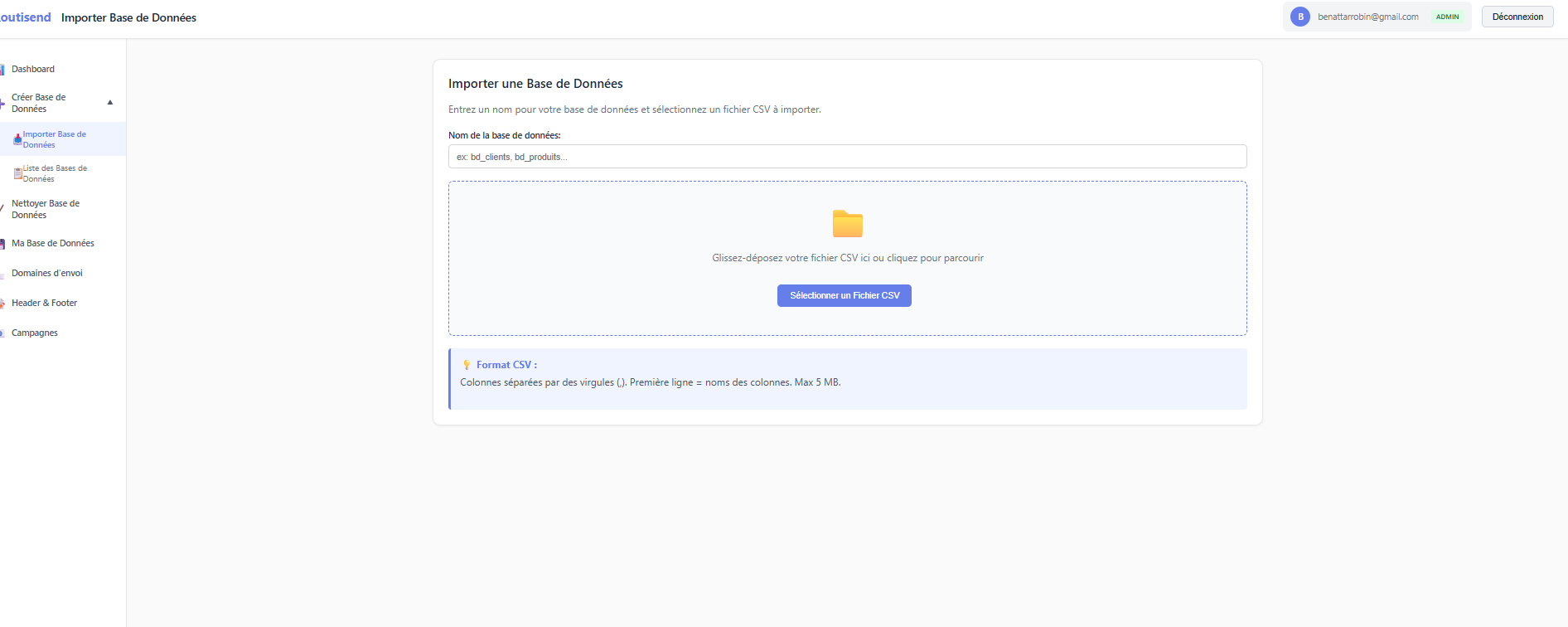This screenshot has height=627, width=1568.
Task: Click the Colonnes séparées par des virgules text
Action: 651,382
